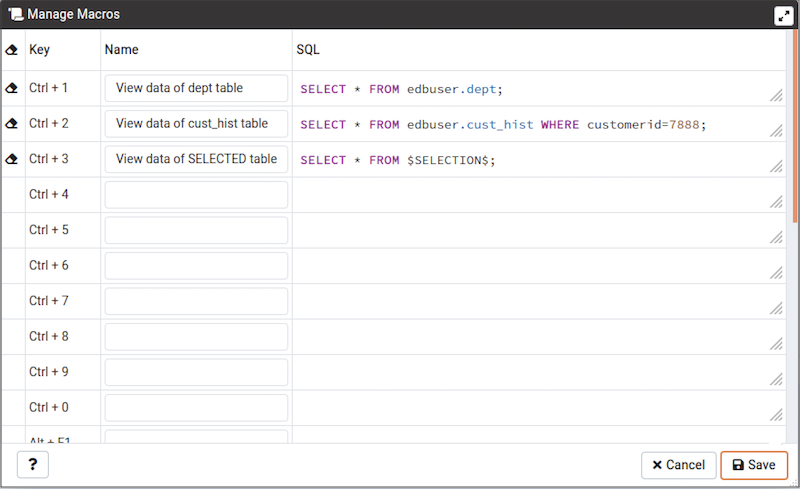Click resize handle of Ctrl + 4 SQL box
This screenshot has height=489, width=800.
[x=776, y=202]
